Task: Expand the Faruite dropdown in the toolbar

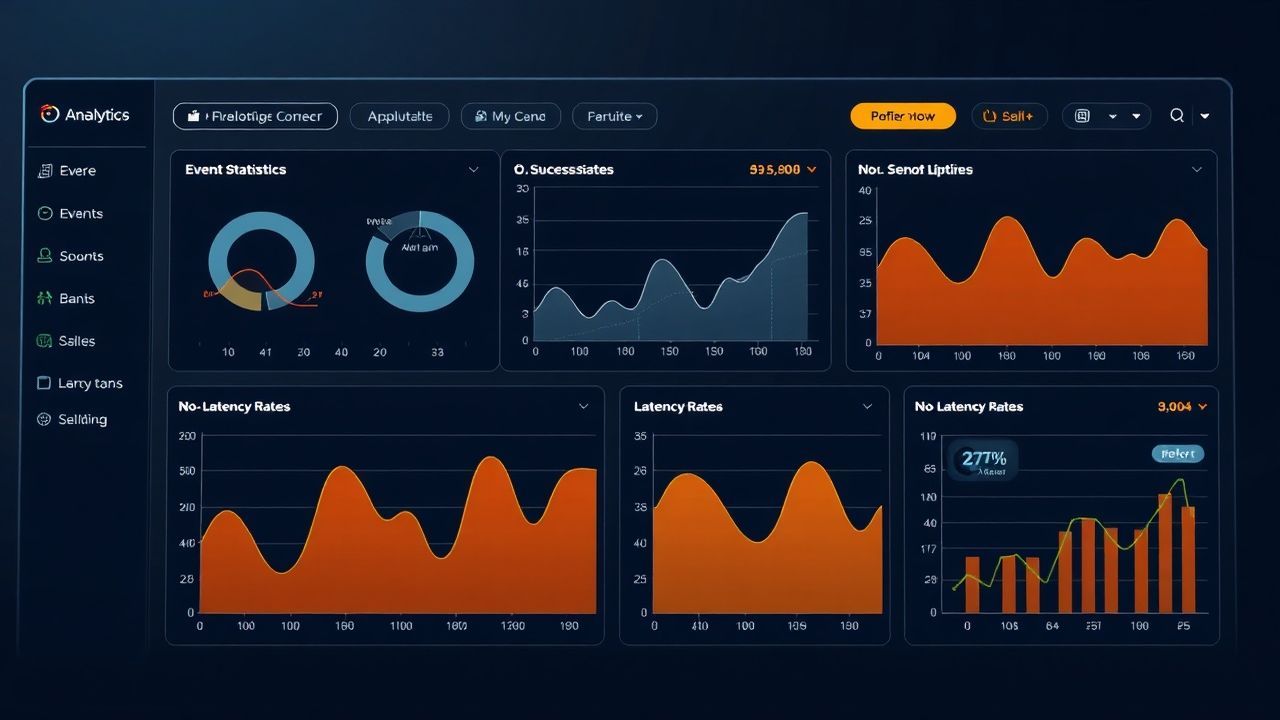Action: pos(614,116)
